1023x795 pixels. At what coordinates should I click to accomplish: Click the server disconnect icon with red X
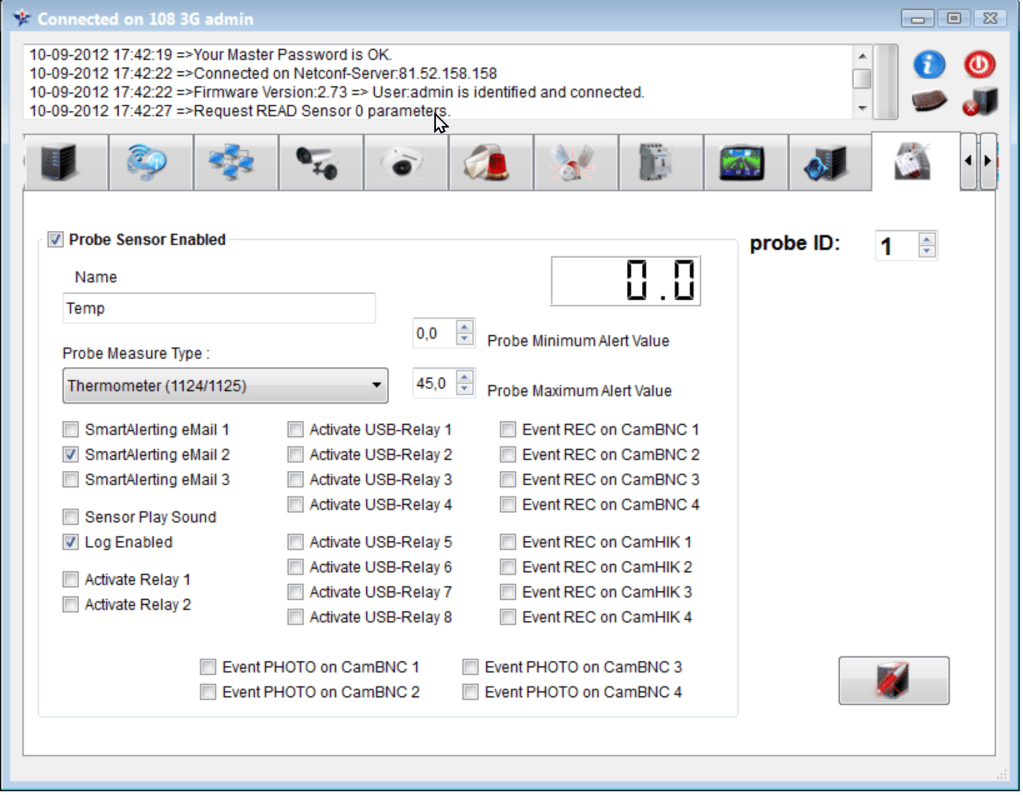pyautogui.click(x=979, y=101)
